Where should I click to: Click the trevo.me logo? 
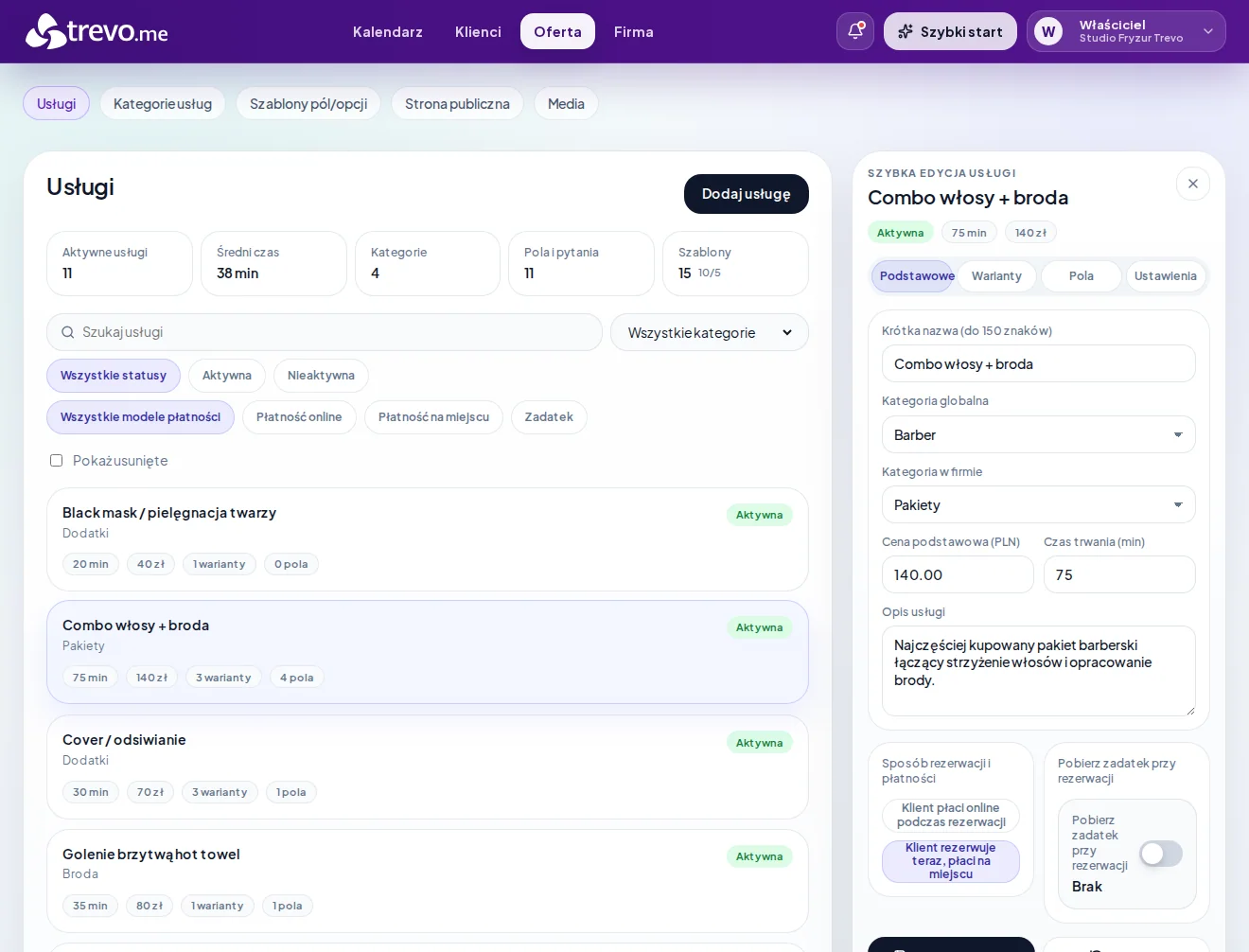tap(97, 31)
